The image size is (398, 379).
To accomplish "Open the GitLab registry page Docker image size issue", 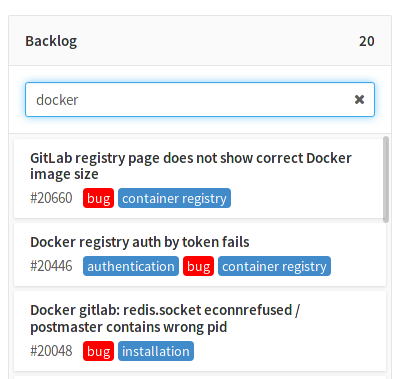I will point(191,166).
